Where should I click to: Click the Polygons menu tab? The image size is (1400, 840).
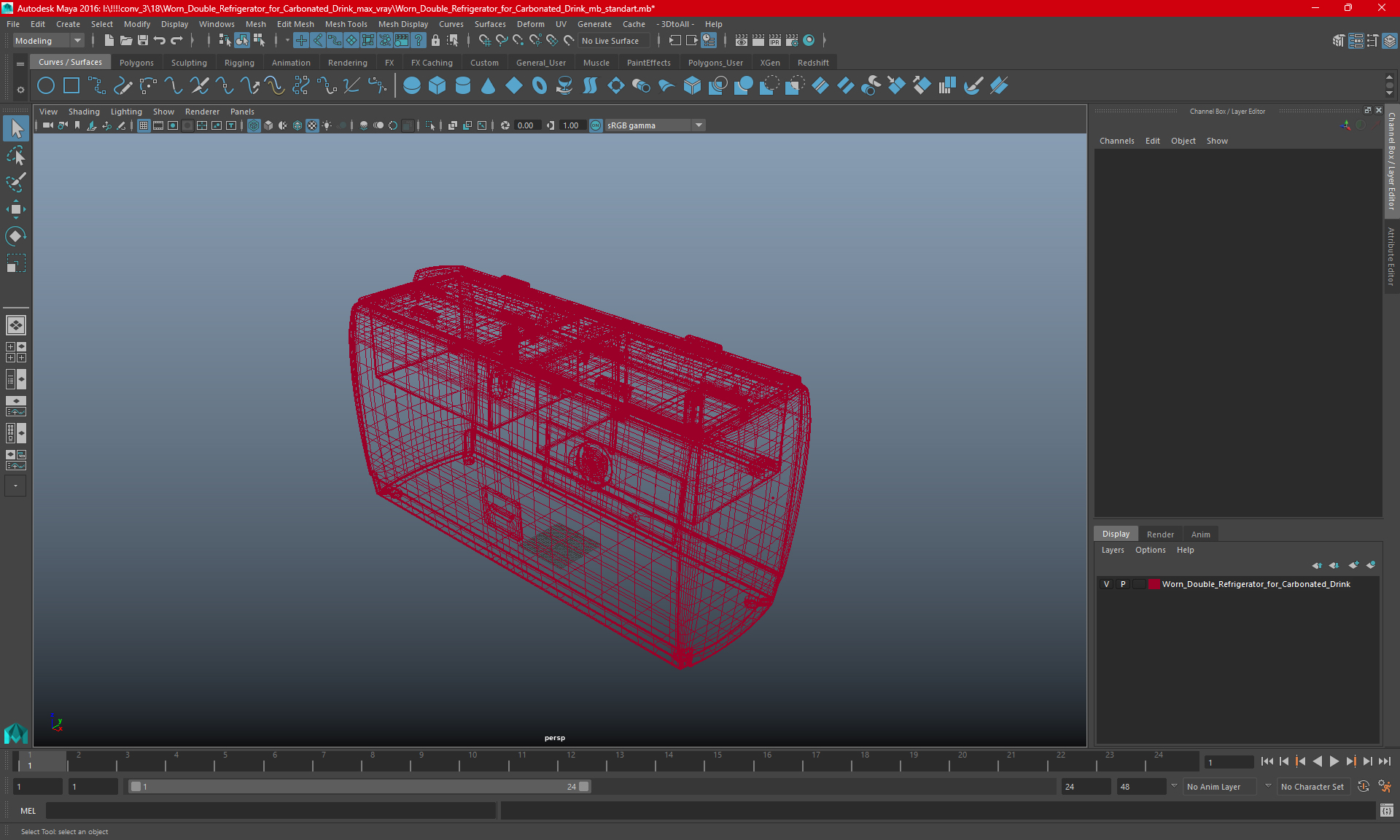pos(136,62)
